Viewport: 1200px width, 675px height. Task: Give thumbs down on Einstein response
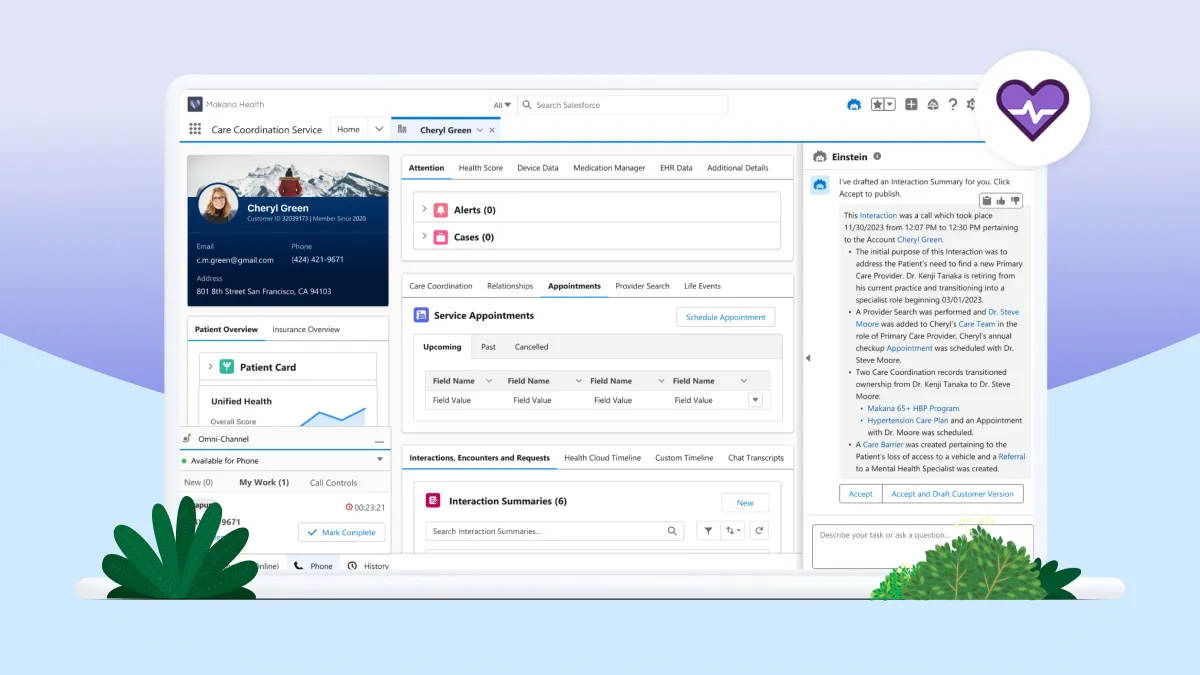(1015, 200)
